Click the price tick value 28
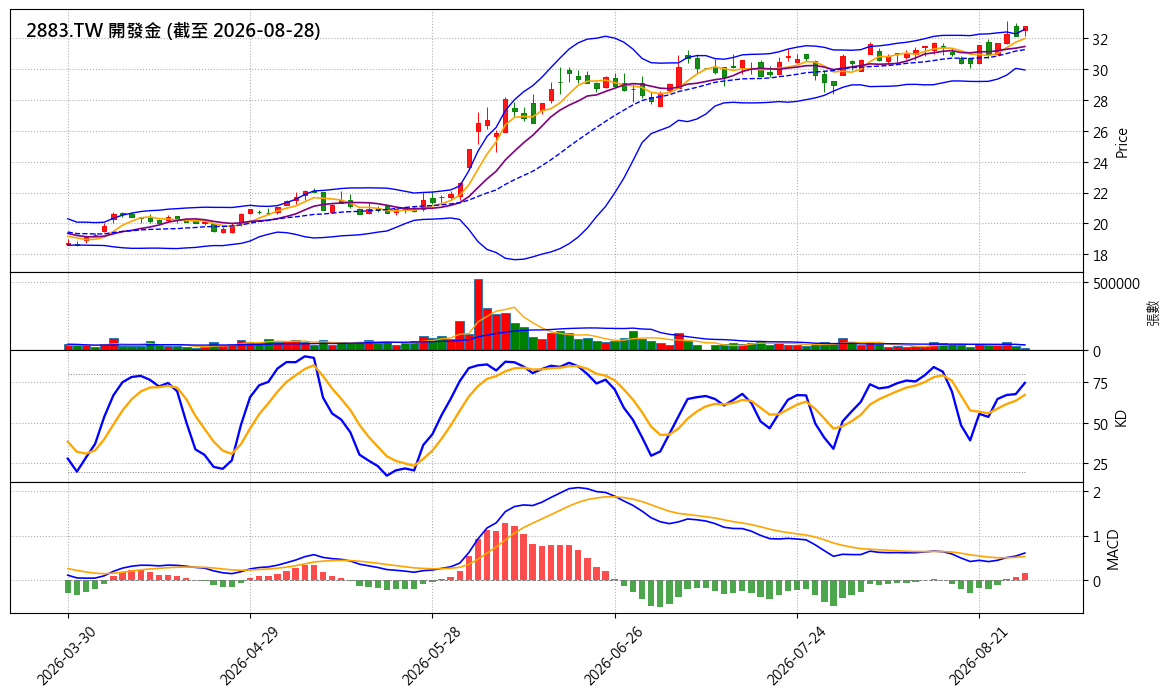Screen dimensions: 1171x698 click(1100, 102)
